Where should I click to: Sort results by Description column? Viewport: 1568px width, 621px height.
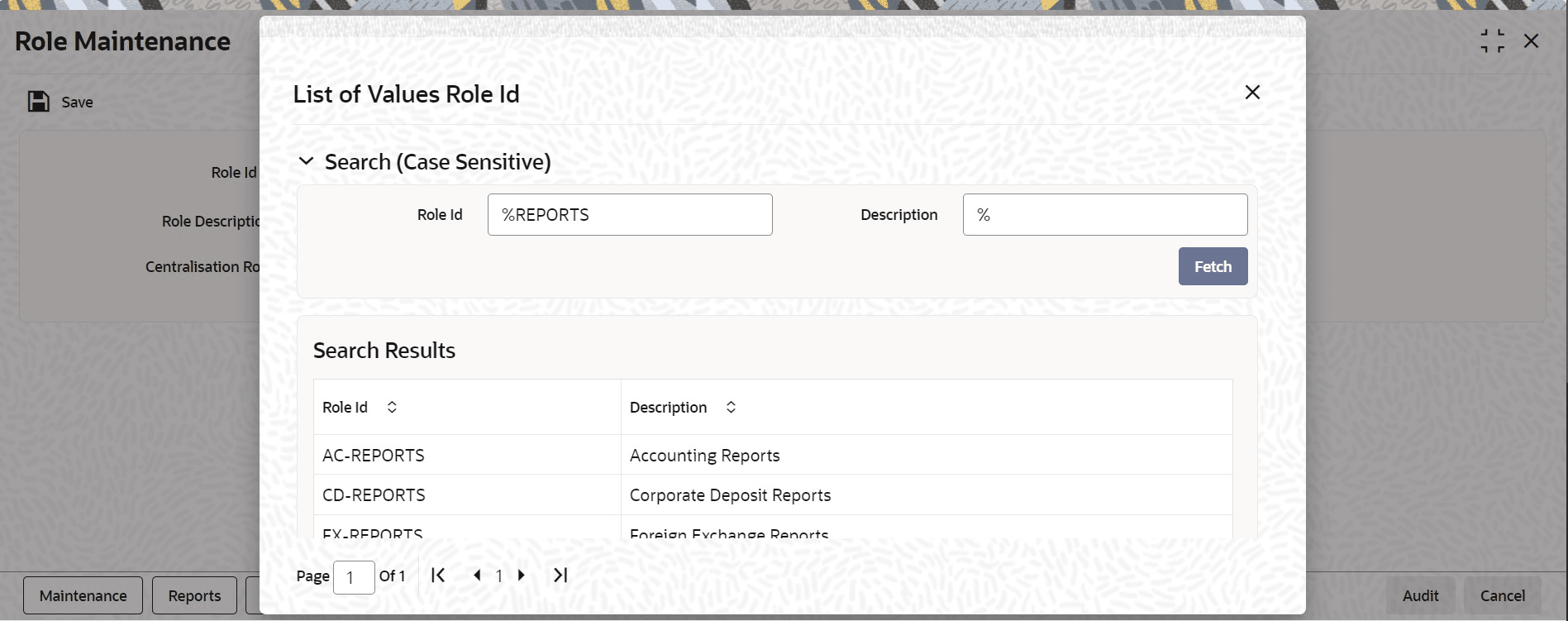731,407
